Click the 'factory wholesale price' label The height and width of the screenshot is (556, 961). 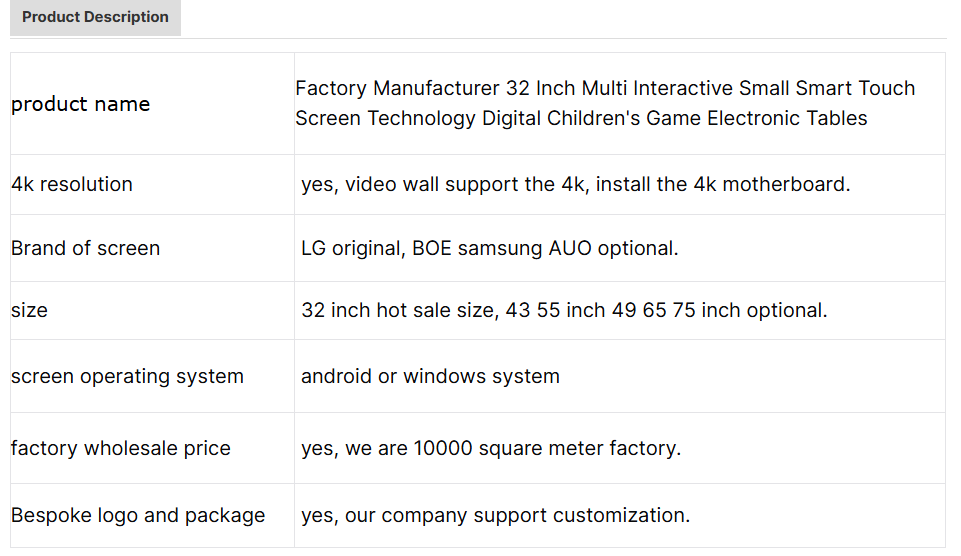[121, 448]
